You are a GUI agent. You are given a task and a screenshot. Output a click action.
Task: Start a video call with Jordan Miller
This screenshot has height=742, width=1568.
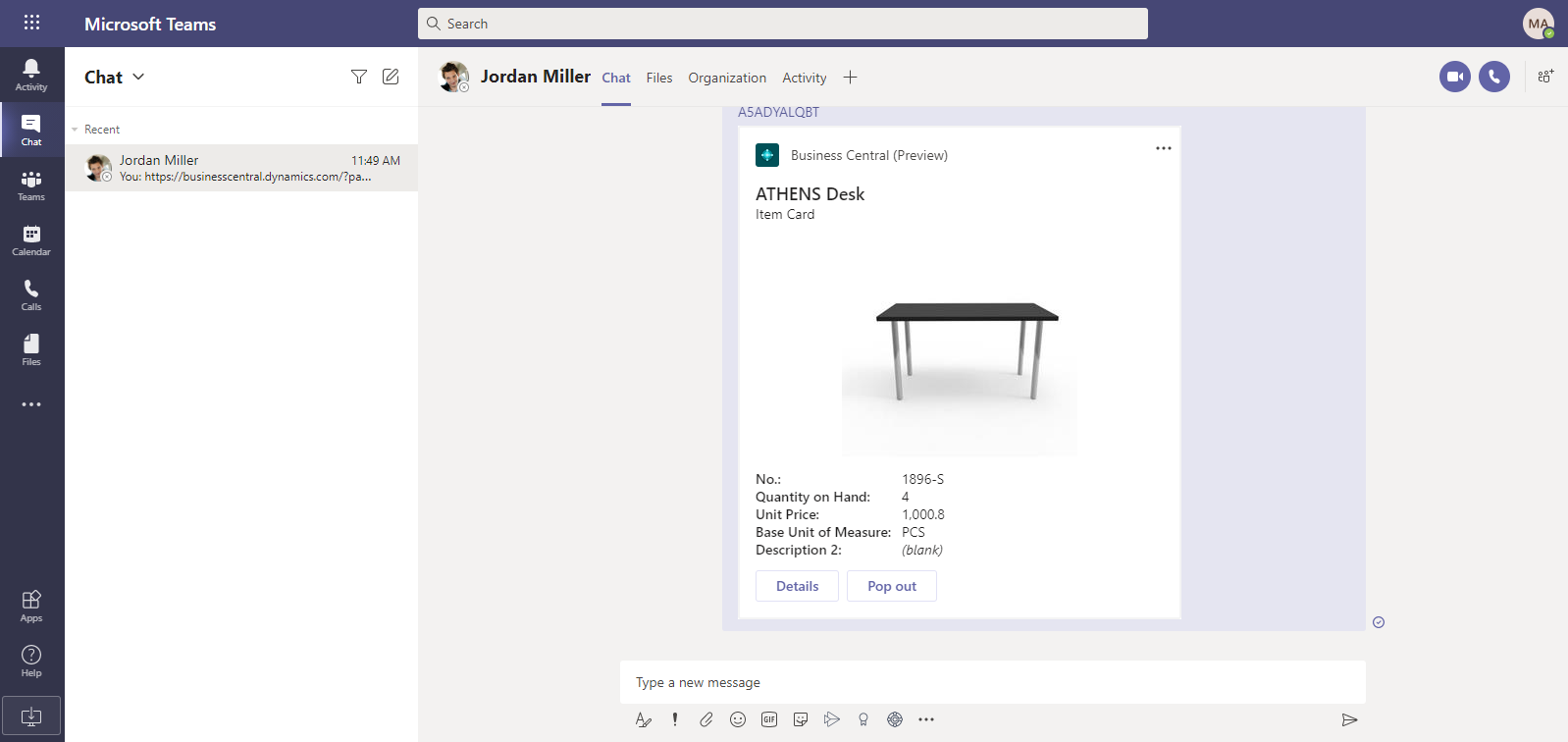(x=1455, y=77)
